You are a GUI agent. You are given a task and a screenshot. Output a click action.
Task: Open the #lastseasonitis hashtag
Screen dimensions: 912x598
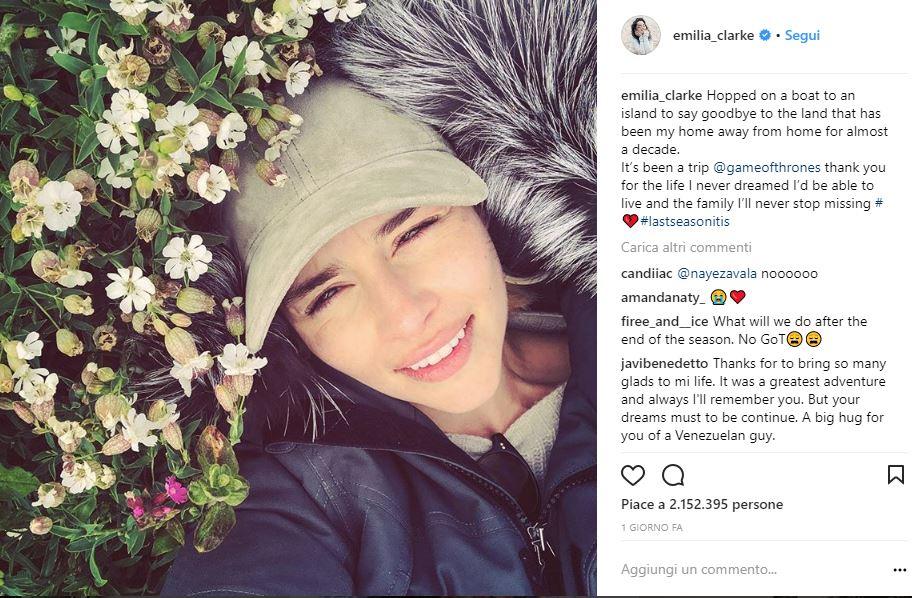pyautogui.click(x=685, y=221)
